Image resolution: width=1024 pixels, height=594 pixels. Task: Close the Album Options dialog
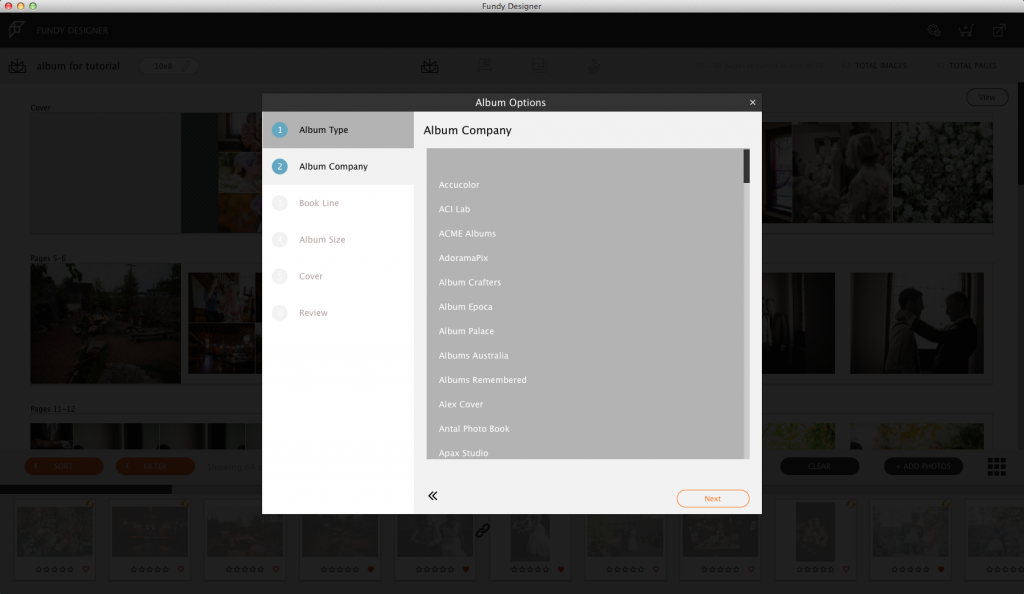point(752,102)
